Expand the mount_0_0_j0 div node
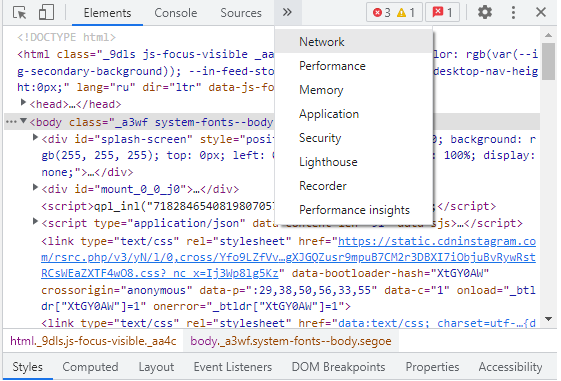The width and height of the screenshot is (561, 381). pos(35,187)
